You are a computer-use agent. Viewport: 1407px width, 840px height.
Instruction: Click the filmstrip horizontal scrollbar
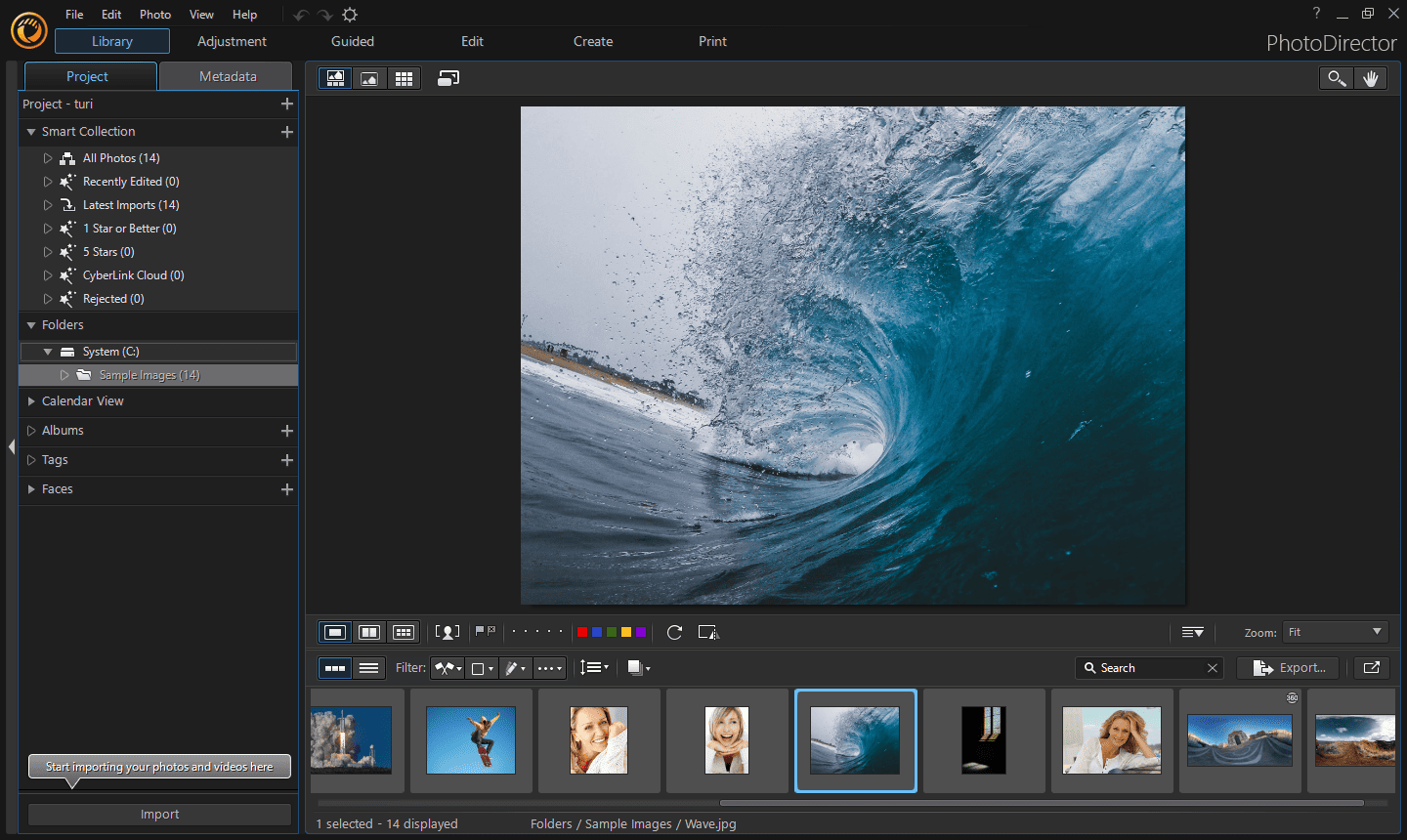pos(1042,803)
